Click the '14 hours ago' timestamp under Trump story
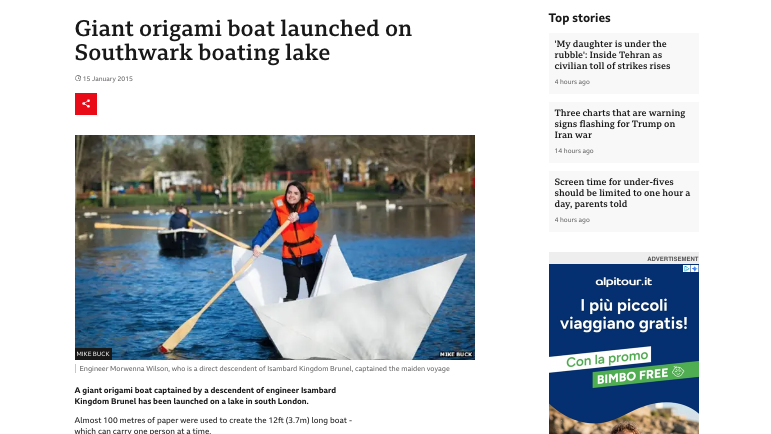The image size is (771, 434). pyautogui.click(x=574, y=151)
